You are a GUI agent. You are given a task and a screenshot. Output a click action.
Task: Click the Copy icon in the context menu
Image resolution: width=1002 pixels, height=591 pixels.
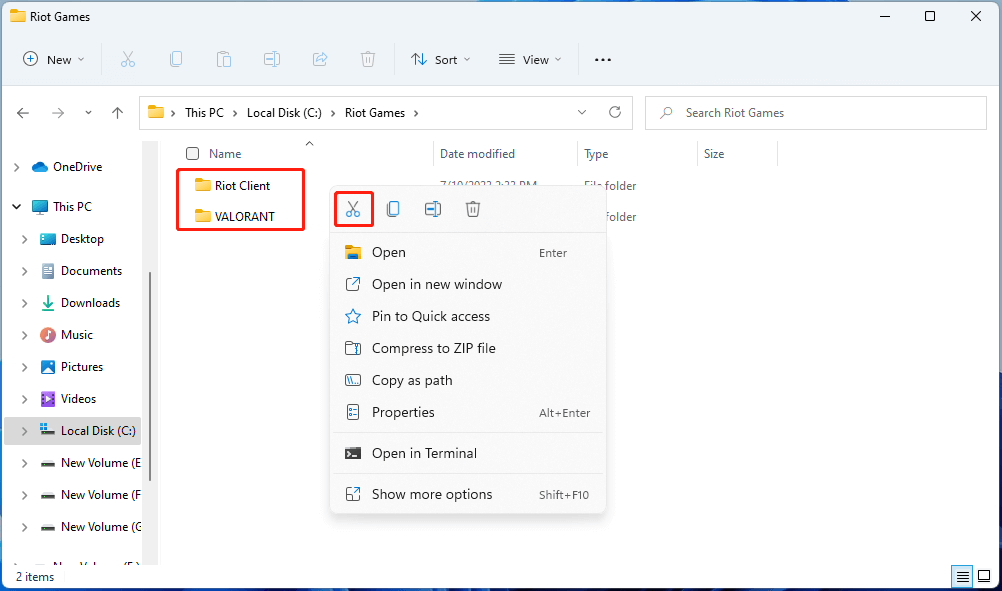(x=393, y=209)
